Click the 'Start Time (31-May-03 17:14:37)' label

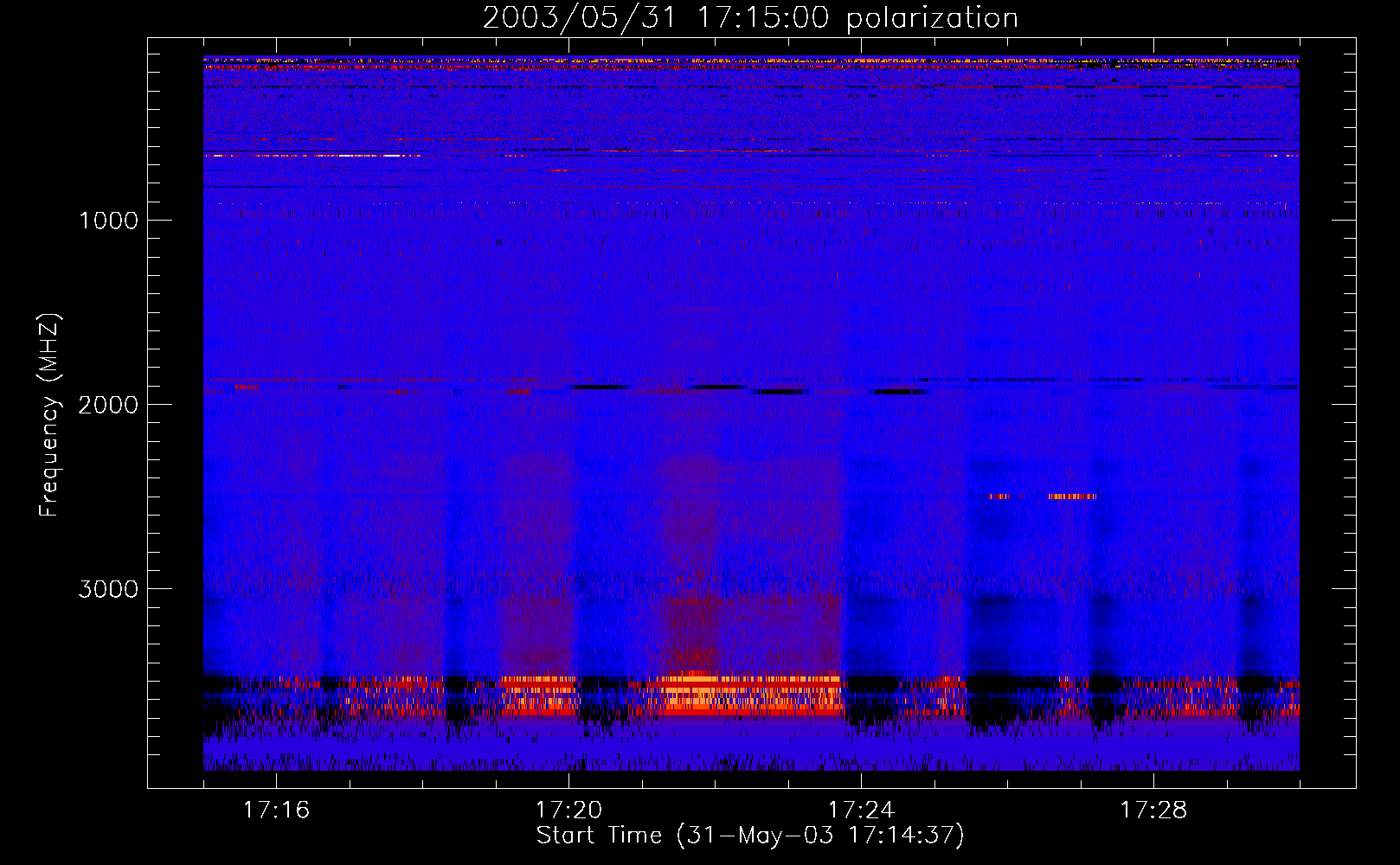[x=750, y=836]
